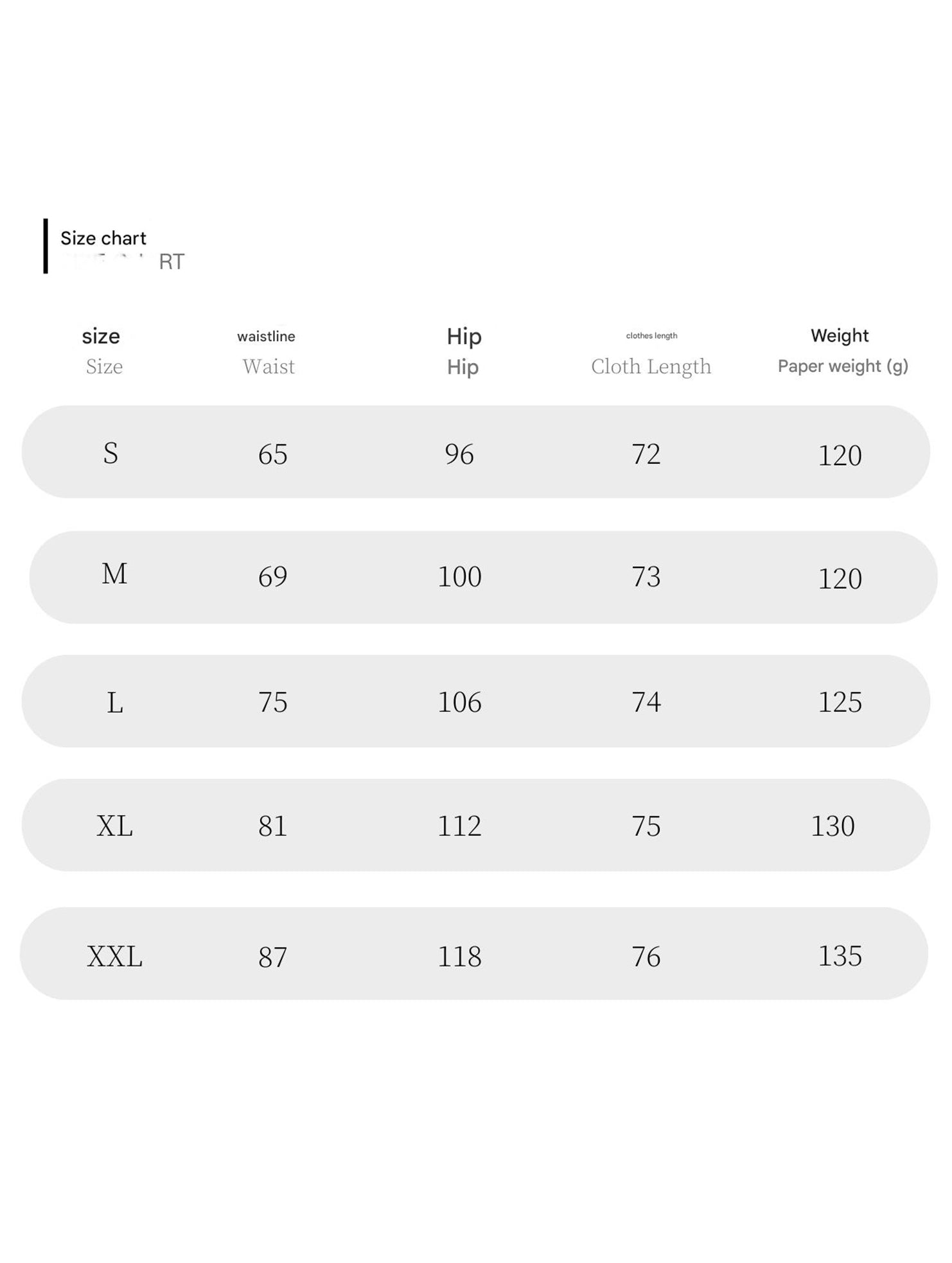952x1263 pixels.
Task: Click weight value 125 in L row
Action: coord(840,702)
